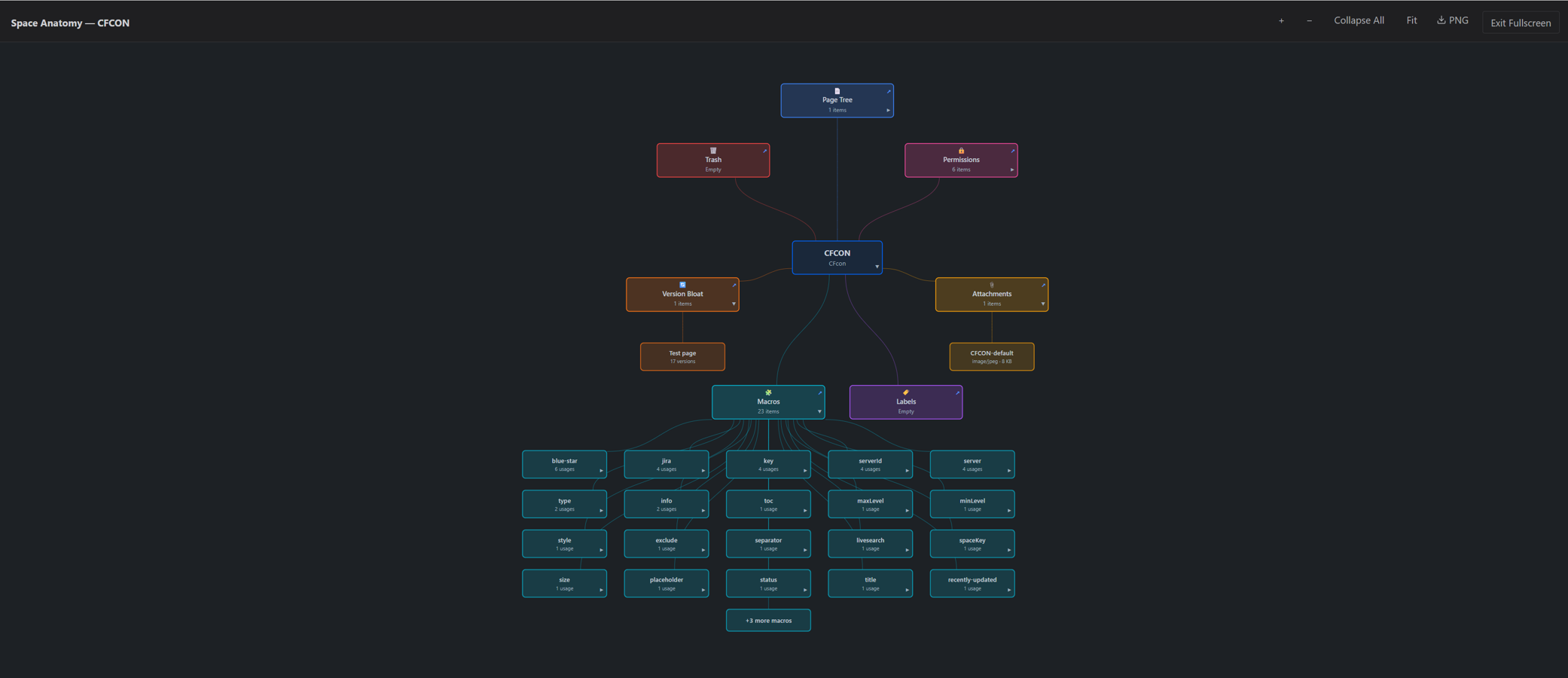
Task: Click the paperclip icon on Attachments node
Action: (991, 285)
